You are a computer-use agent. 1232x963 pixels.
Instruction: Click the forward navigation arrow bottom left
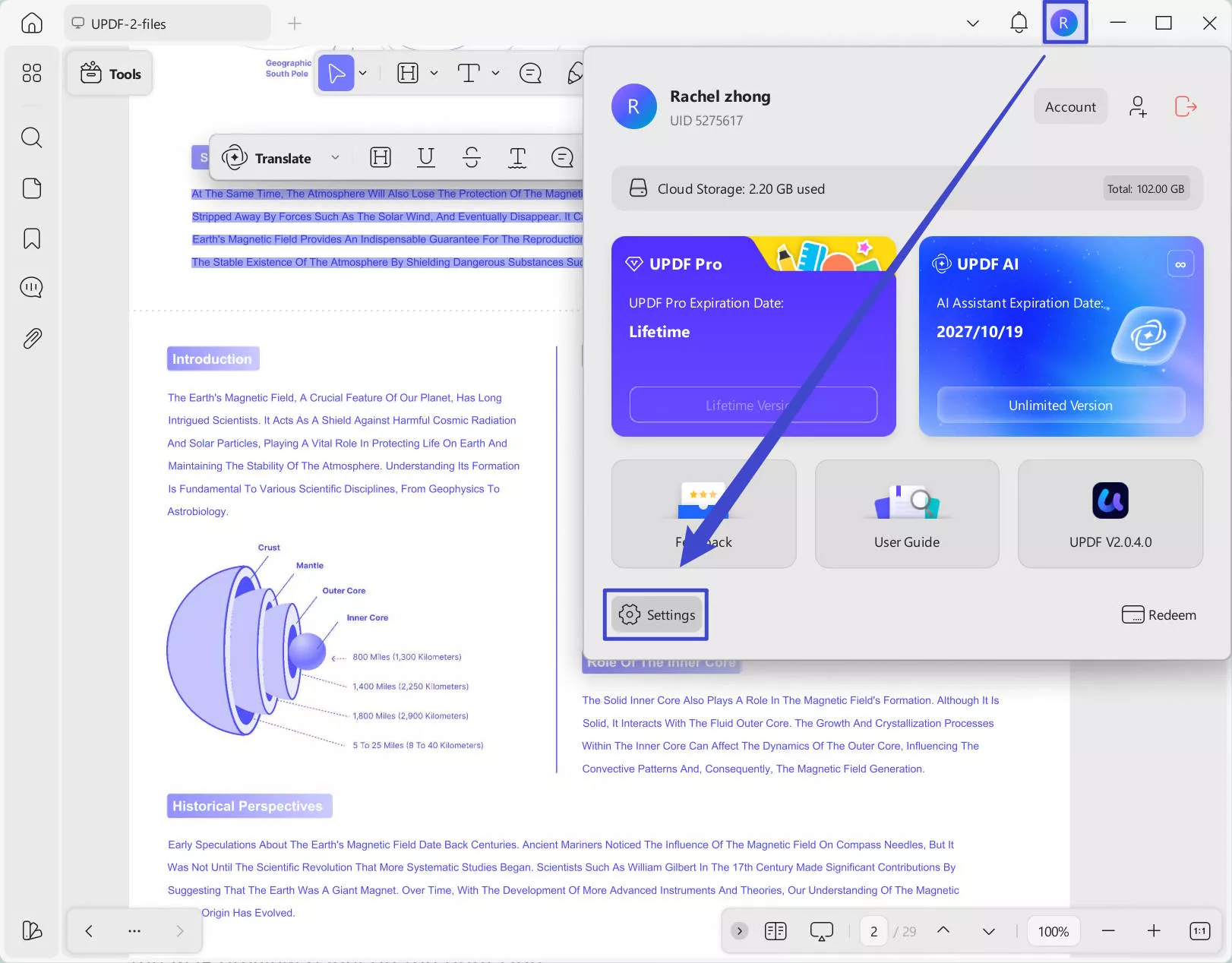[180, 930]
